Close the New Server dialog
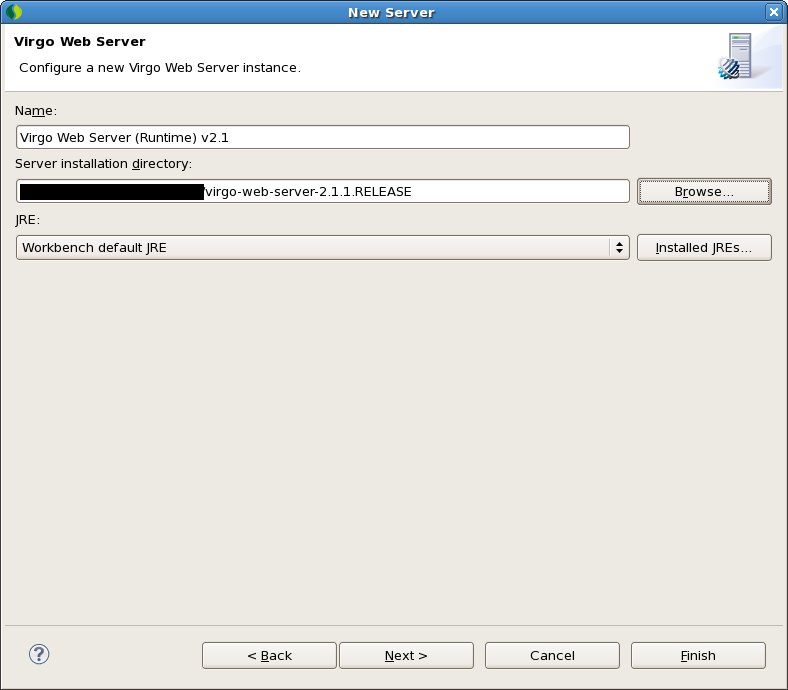Image resolution: width=788 pixels, height=690 pixels. (773, 12)
